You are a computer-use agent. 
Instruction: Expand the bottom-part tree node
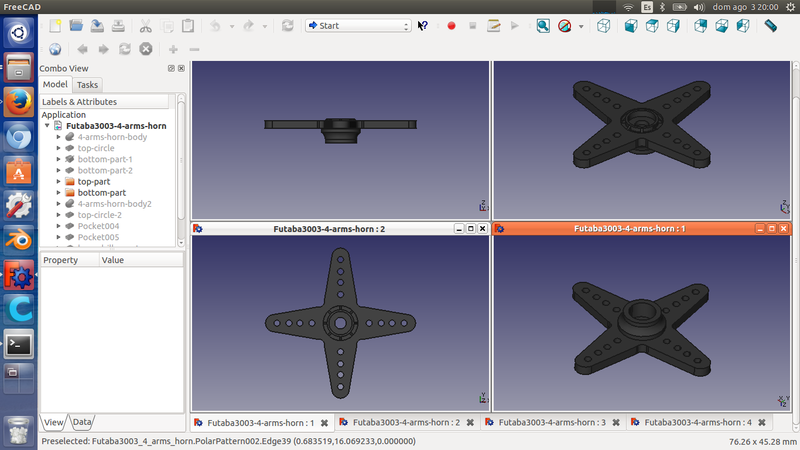(x=59, y=193)
